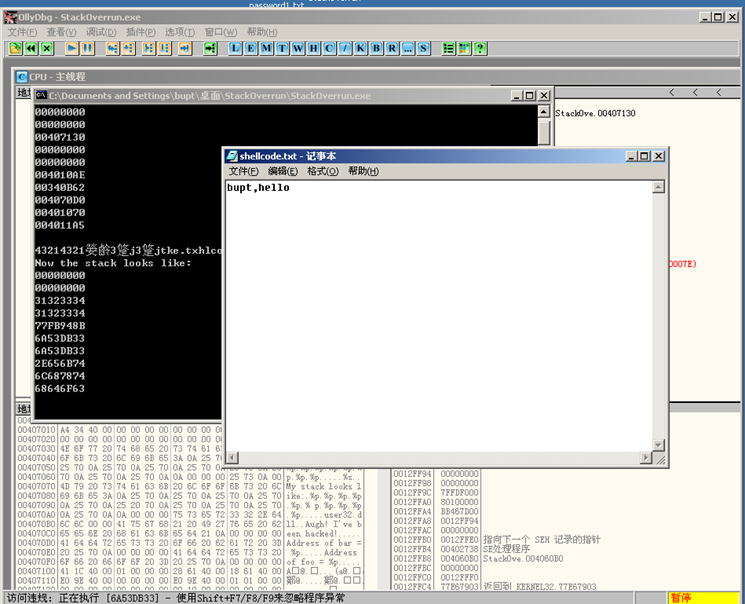Open Notepad's 编辑(E) menu
Image resolution: width=745 pixels, height=604 pixels.
coord(283,171)
